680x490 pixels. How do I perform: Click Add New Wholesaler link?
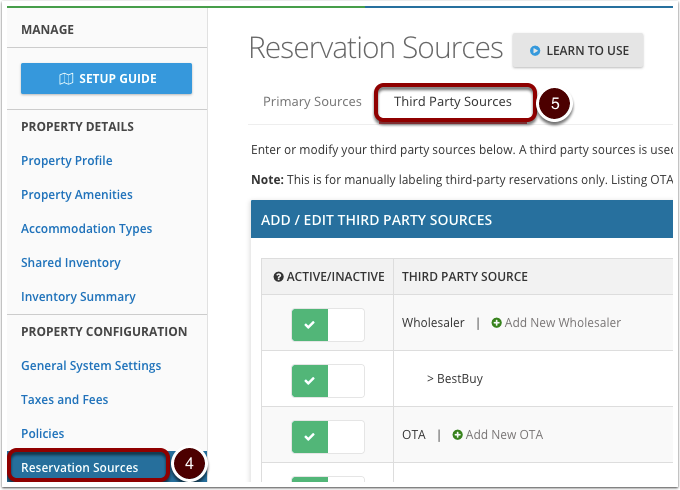tap(556, 323)
